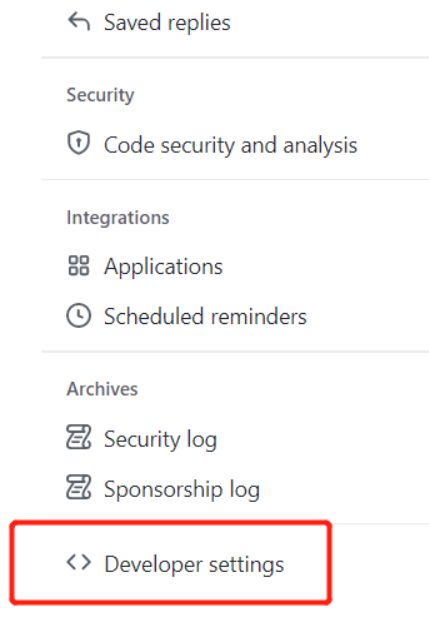Image resolution: width=429 pixels, height=620 pixels.
Task: Click the shield icon for Code security
Action: point(79,143)
